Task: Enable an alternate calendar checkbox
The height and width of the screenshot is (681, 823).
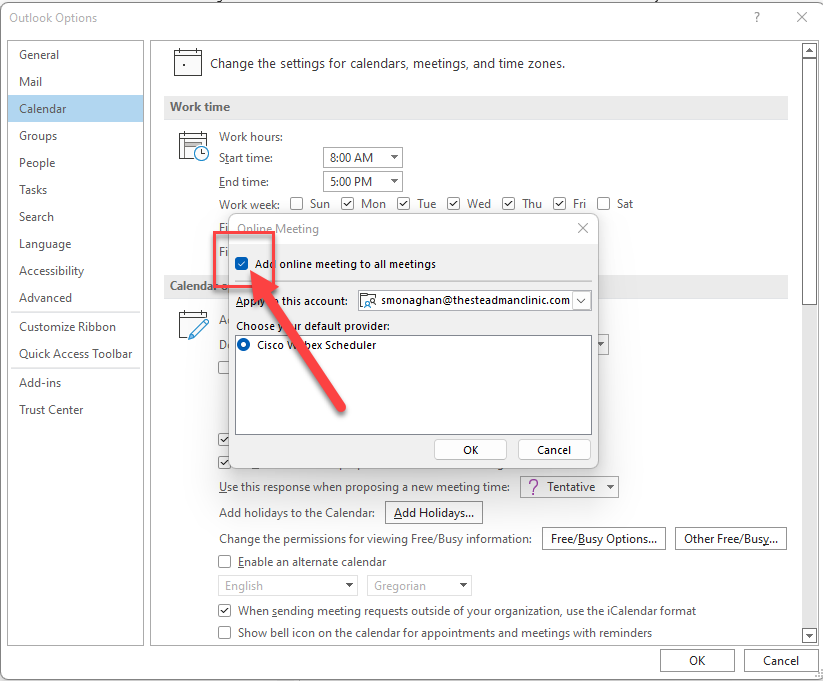Action: click(x=225, y=562)
